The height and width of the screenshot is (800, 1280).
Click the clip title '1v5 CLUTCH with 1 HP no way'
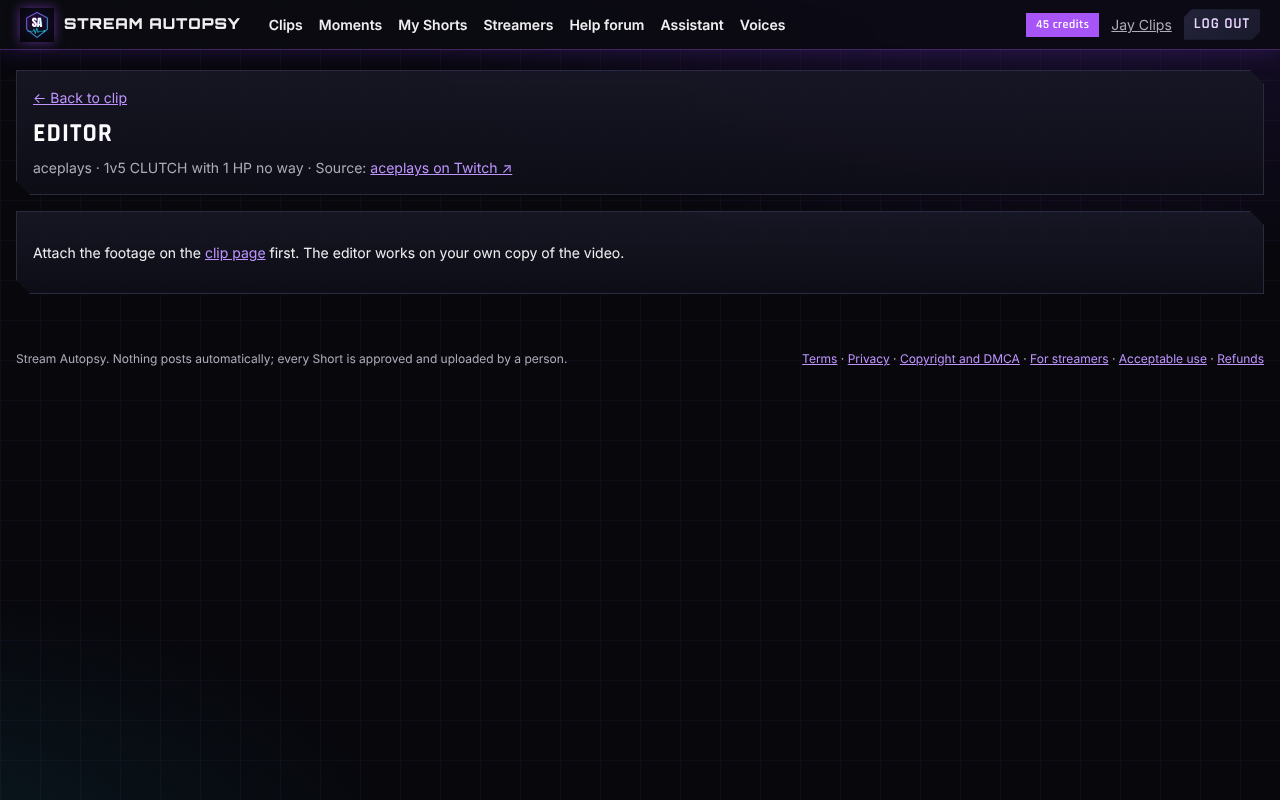pyautogui.click(x=204, y=168)
